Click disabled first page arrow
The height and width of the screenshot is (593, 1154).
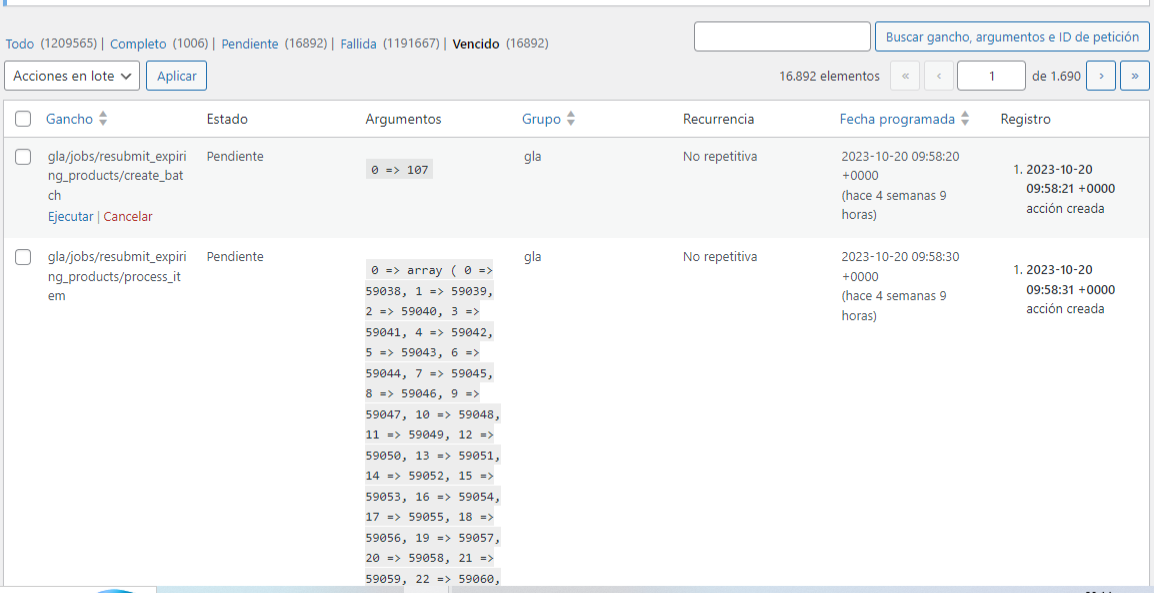(x=905, y=76)
